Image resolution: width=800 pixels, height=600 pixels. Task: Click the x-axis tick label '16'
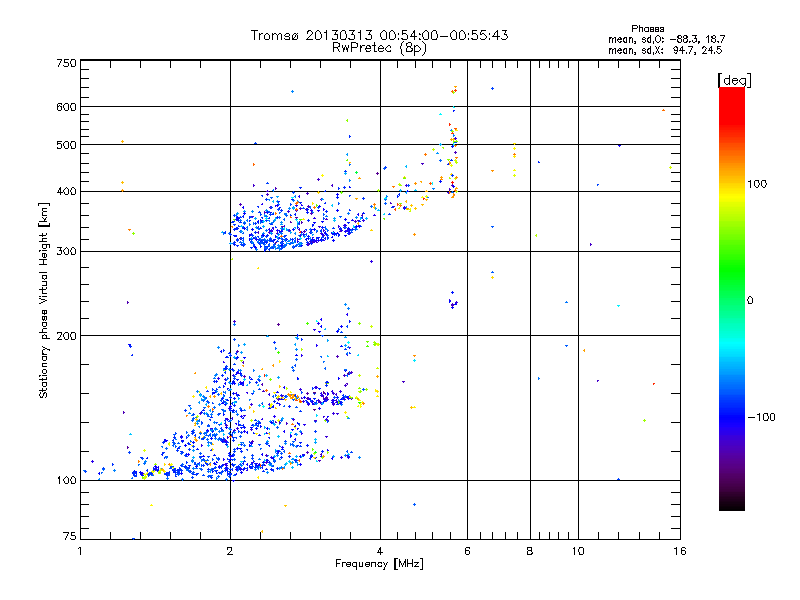click(680, 551)
